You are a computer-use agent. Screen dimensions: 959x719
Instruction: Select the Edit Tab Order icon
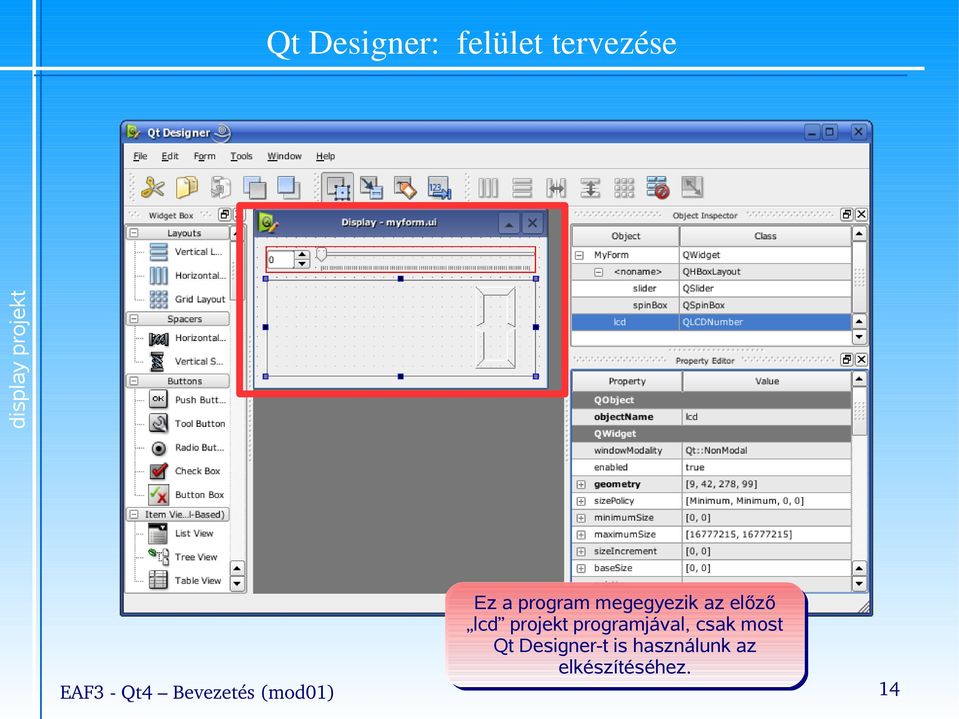click(439, 187)
